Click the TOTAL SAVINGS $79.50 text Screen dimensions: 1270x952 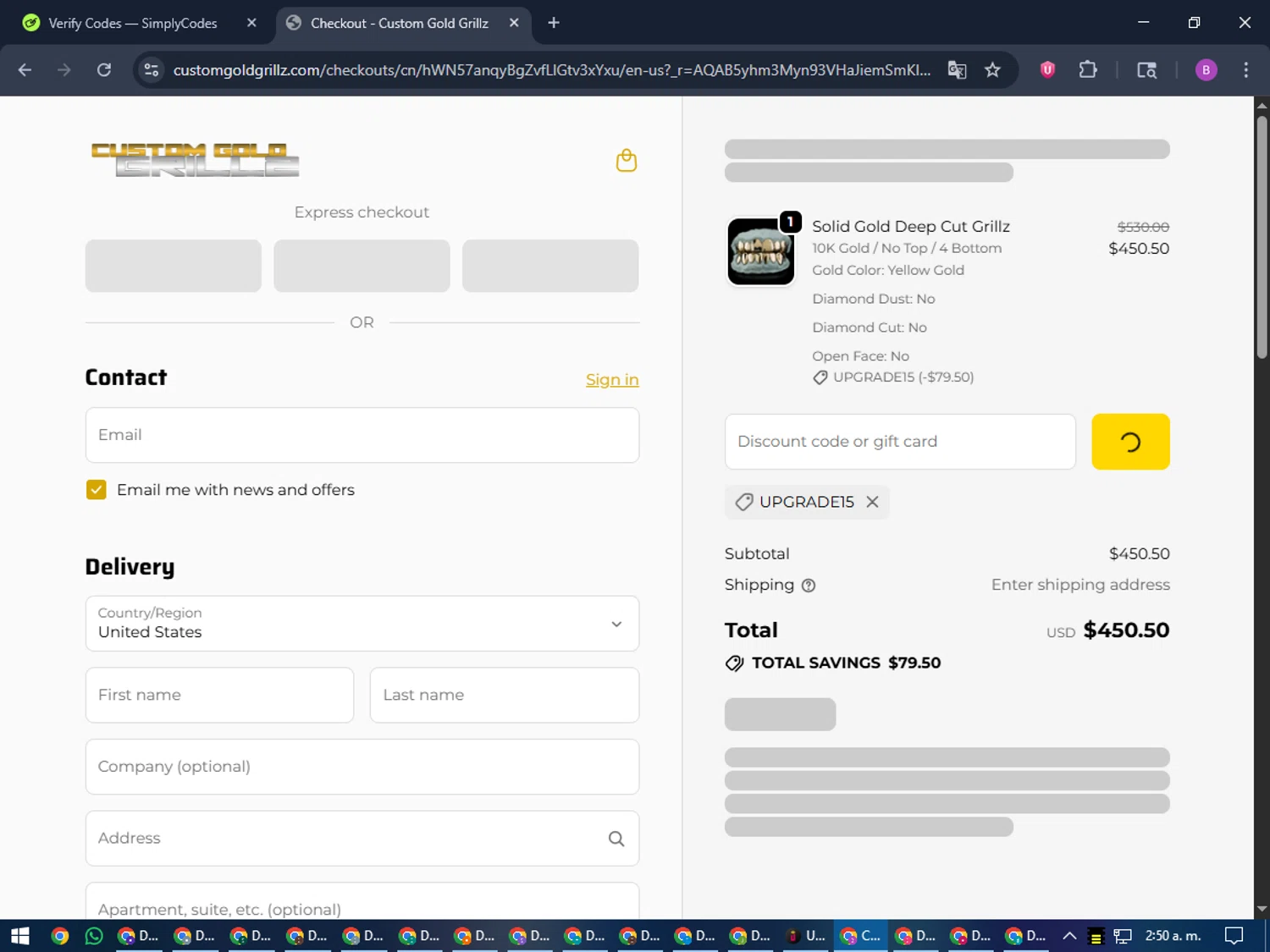(x=846, y=663)
